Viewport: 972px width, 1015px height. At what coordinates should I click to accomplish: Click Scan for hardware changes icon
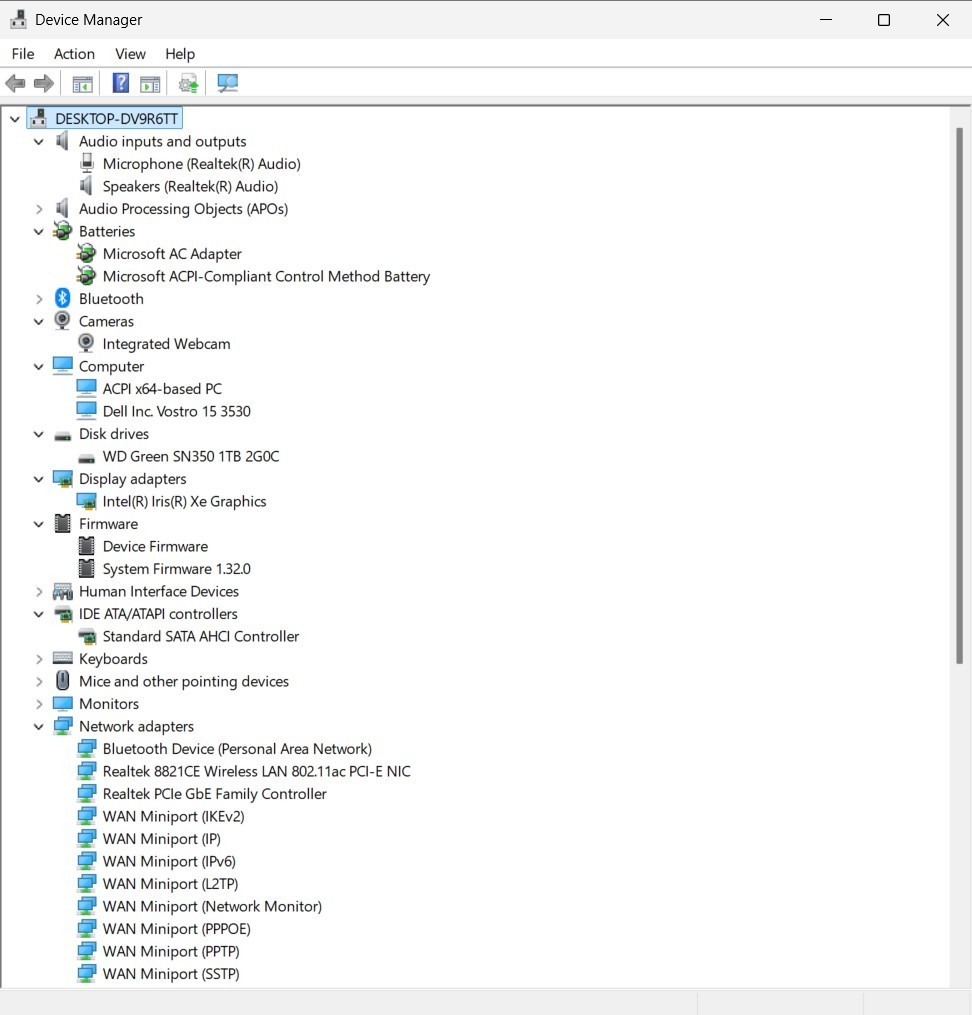228,83
